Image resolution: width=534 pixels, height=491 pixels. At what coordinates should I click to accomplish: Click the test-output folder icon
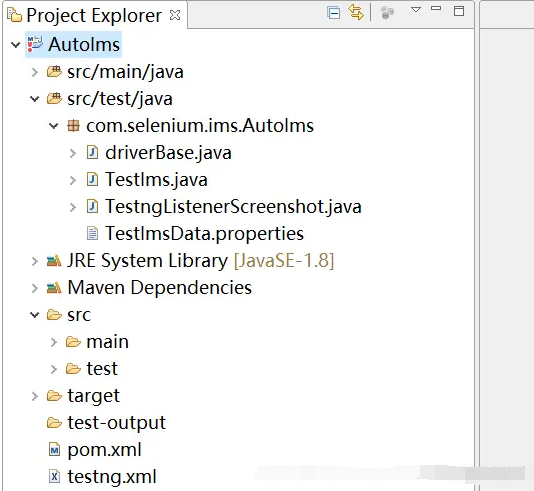click(54, 423)
